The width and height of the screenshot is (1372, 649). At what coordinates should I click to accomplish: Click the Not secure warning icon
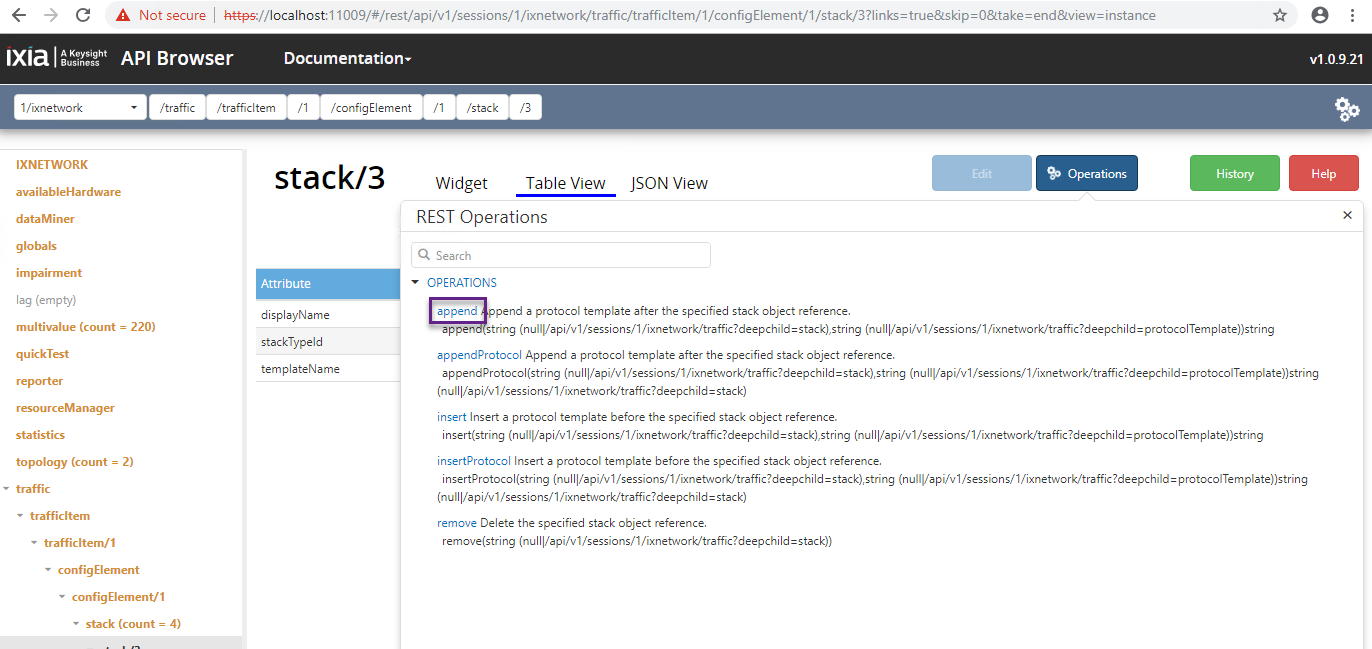pyautogui.click(x=123, y=15)
